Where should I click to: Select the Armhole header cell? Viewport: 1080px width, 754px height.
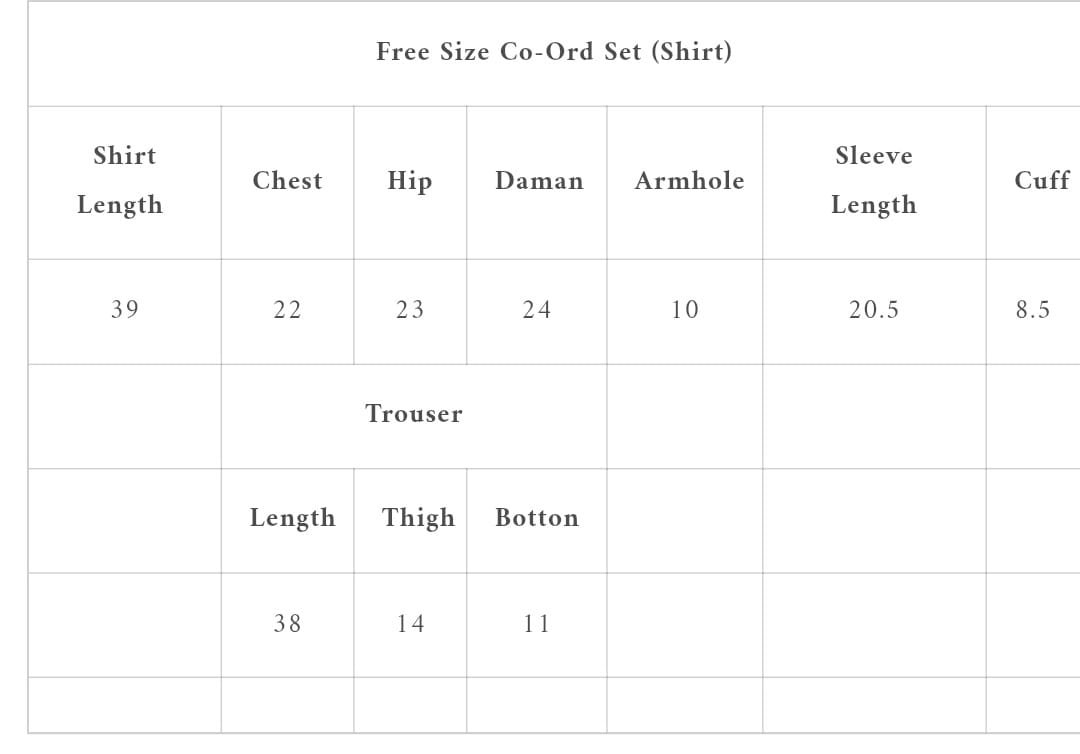(x=689, y=181)
